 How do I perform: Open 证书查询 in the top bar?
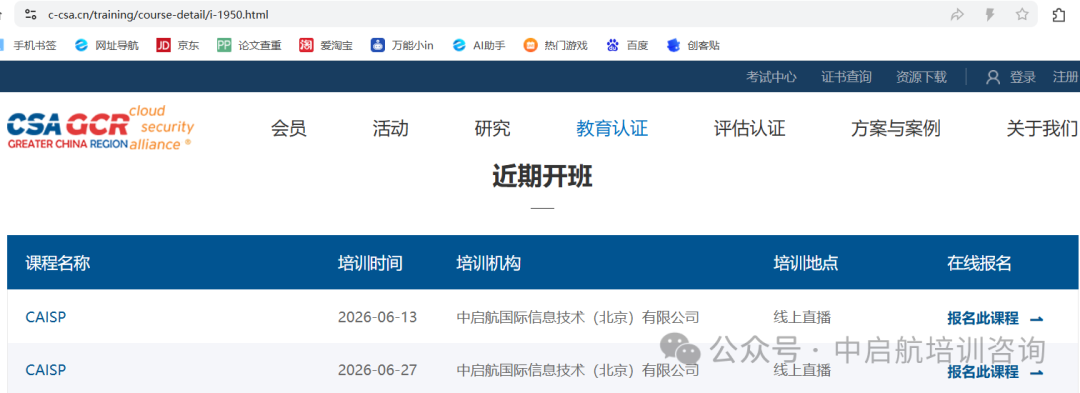847,77
